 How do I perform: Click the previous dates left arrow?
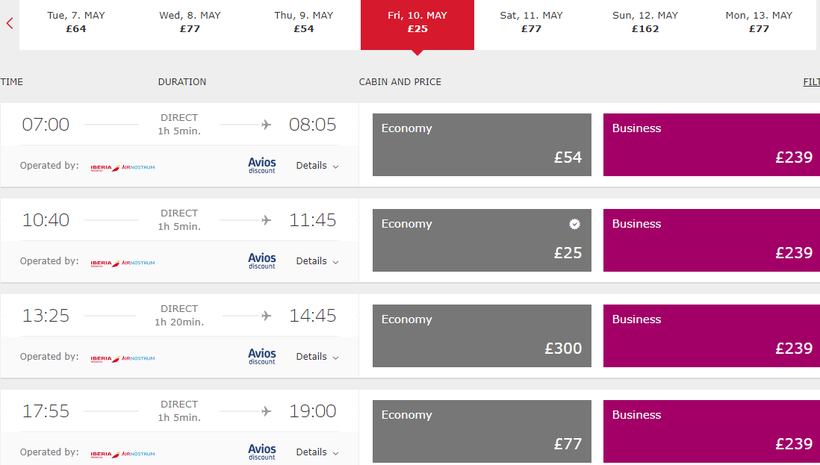9,23
